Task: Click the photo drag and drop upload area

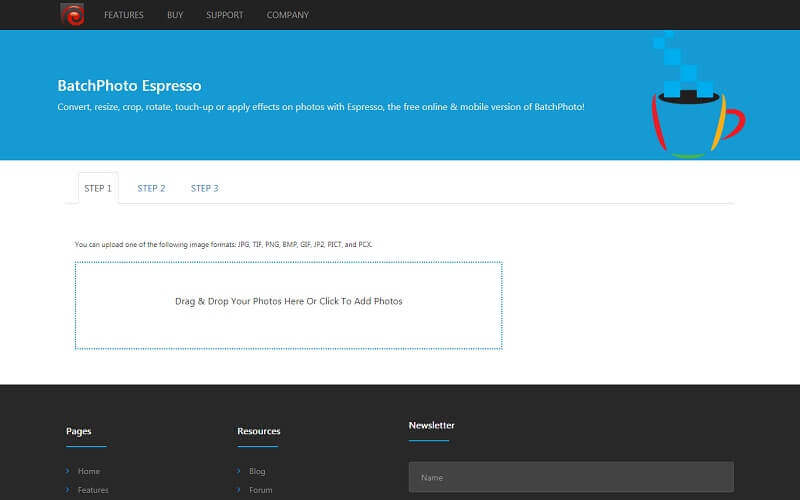Action: coord(289,306)
